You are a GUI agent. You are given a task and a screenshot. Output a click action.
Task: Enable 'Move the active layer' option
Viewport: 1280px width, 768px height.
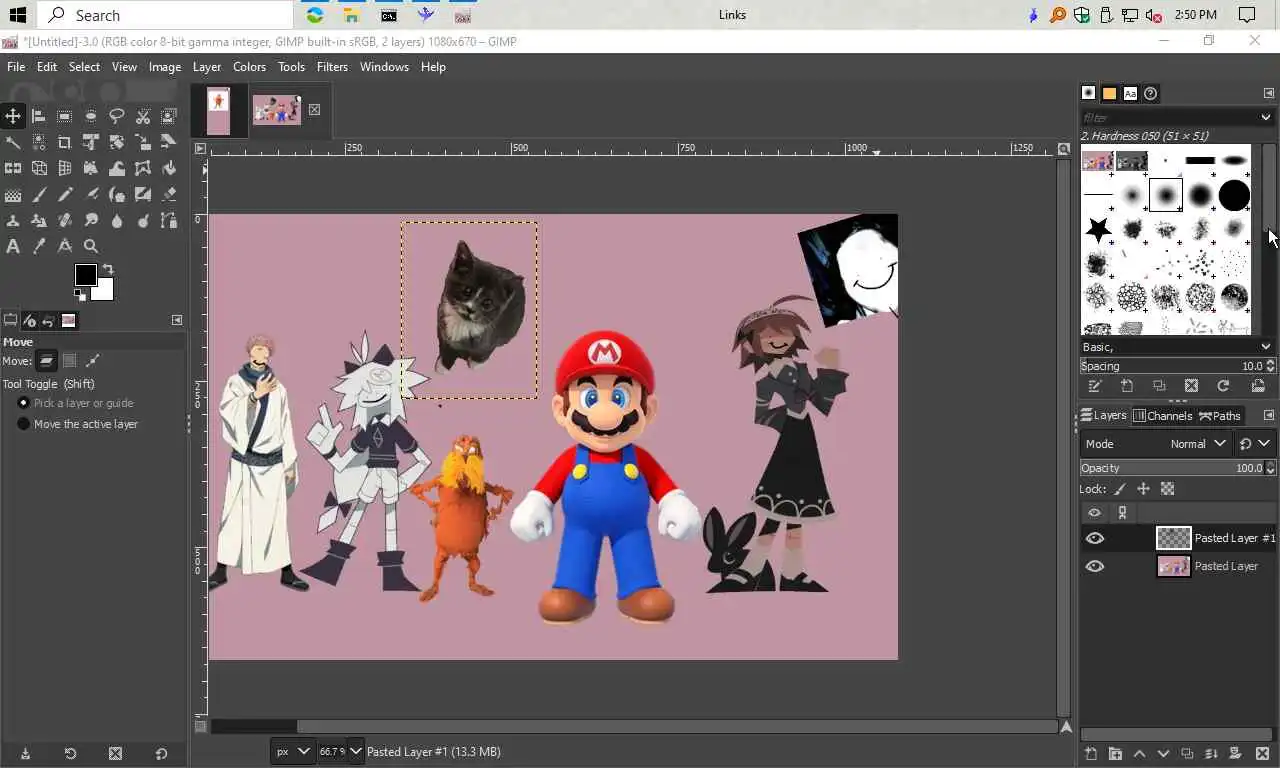coord(24,424)
